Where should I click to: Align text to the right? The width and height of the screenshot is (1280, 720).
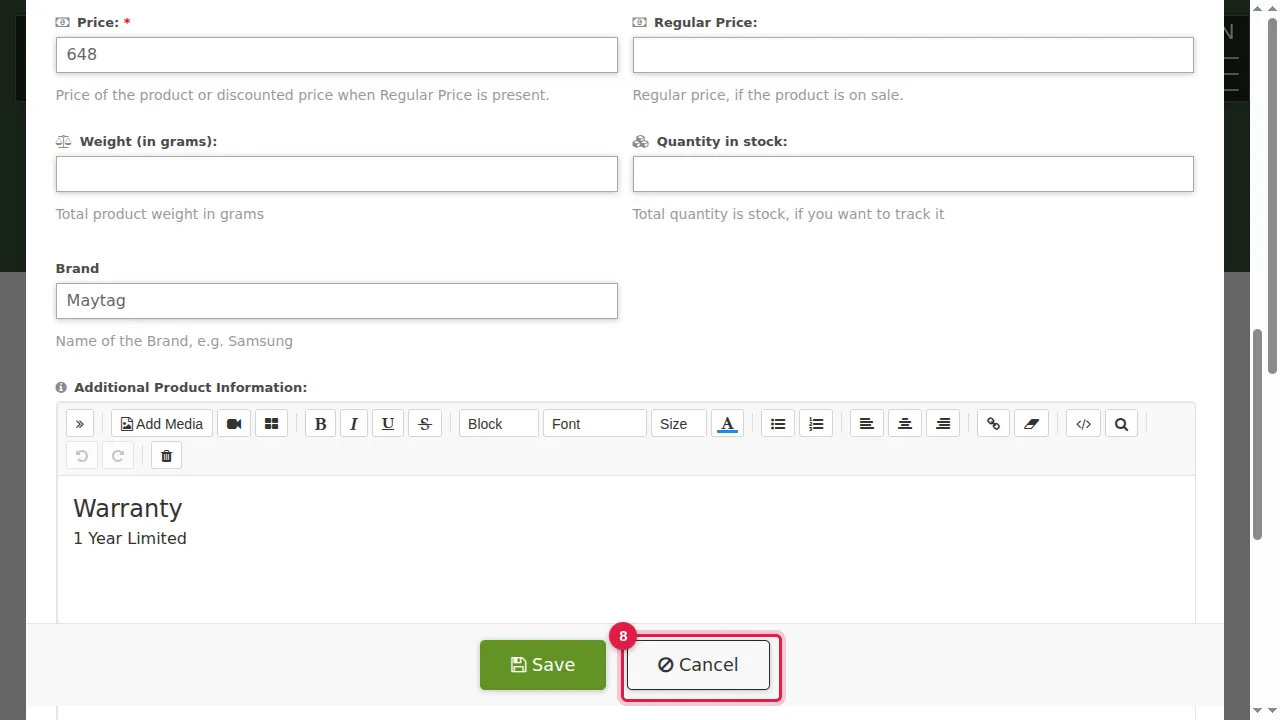coord(943,424)
